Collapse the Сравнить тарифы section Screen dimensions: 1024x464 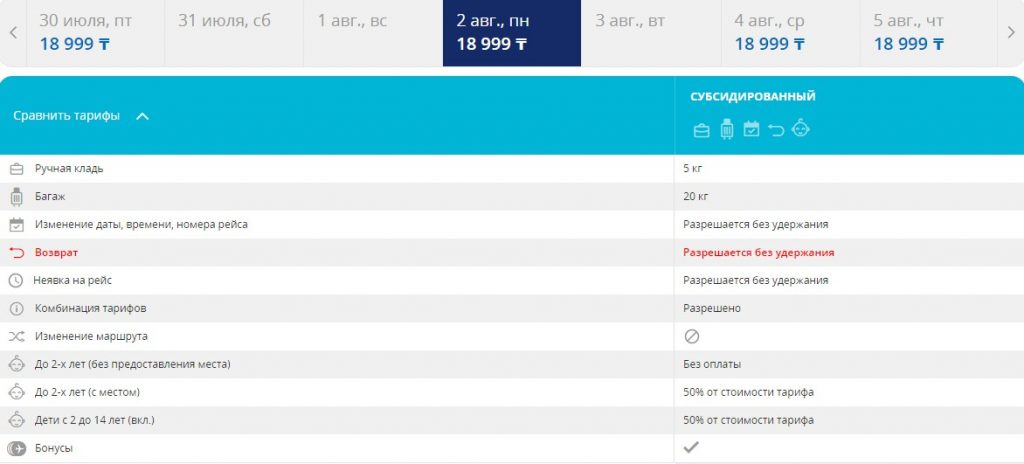pos(142,116)
